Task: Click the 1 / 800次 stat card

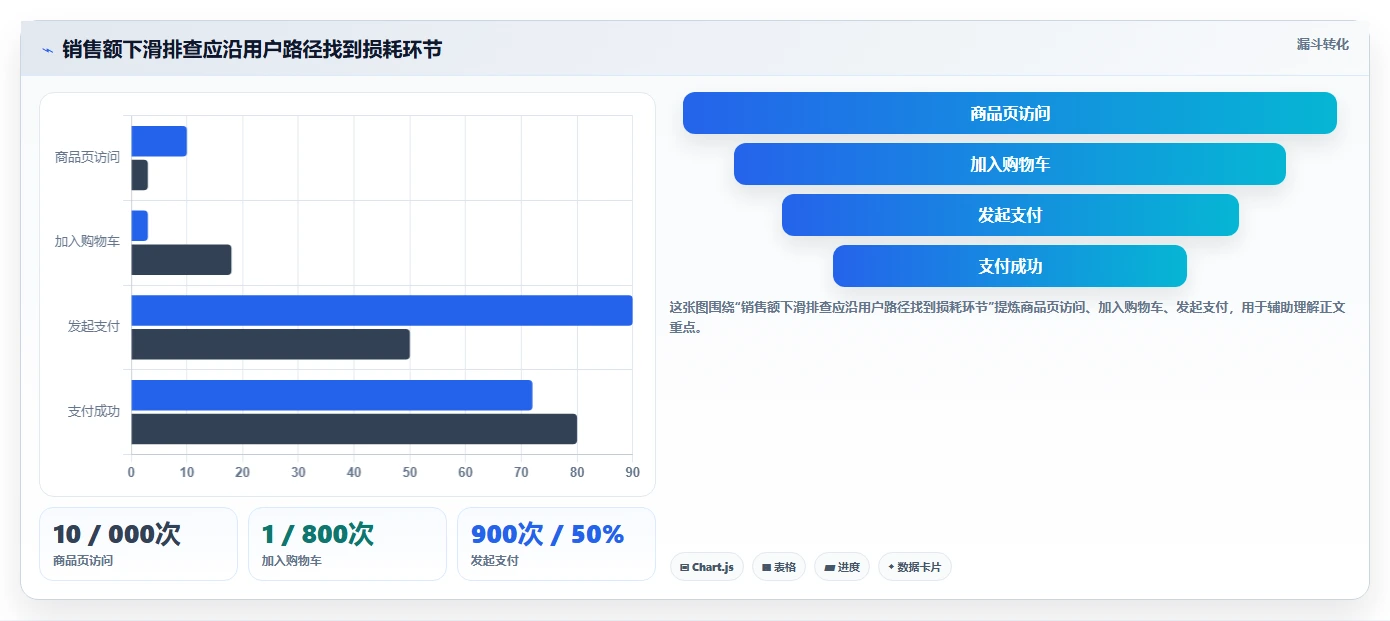Action: pyautogui.click(x=347, y=544)
